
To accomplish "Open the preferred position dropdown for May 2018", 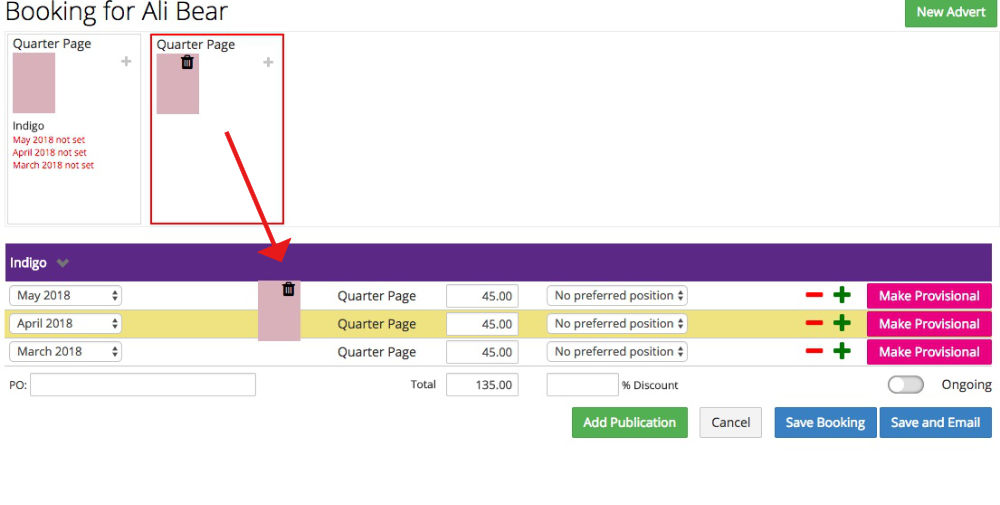I will 617,295.
